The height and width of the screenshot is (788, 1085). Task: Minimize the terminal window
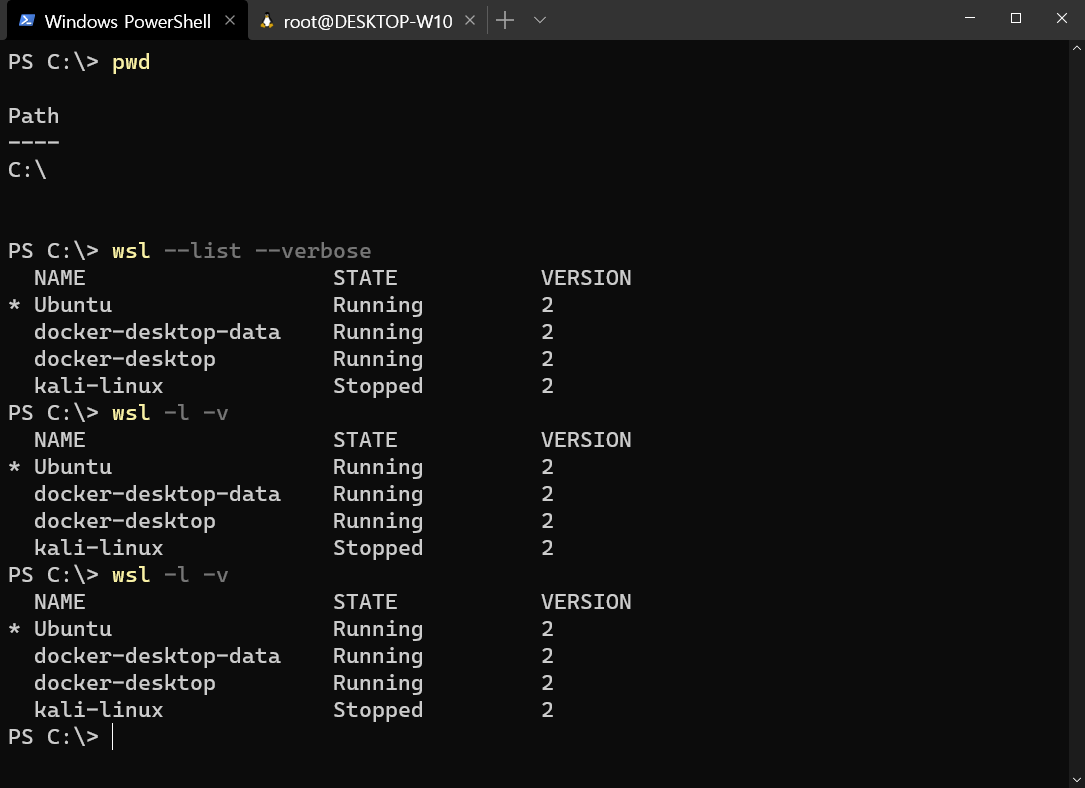click(970, 18)
